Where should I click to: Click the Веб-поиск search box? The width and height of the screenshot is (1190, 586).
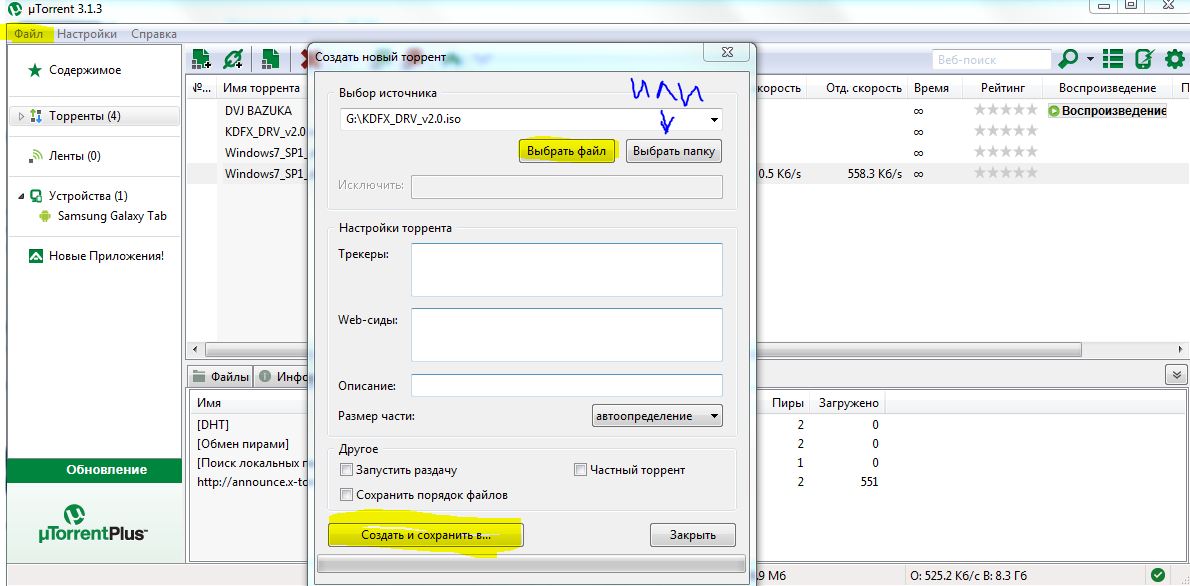click(x=990, y=59)
